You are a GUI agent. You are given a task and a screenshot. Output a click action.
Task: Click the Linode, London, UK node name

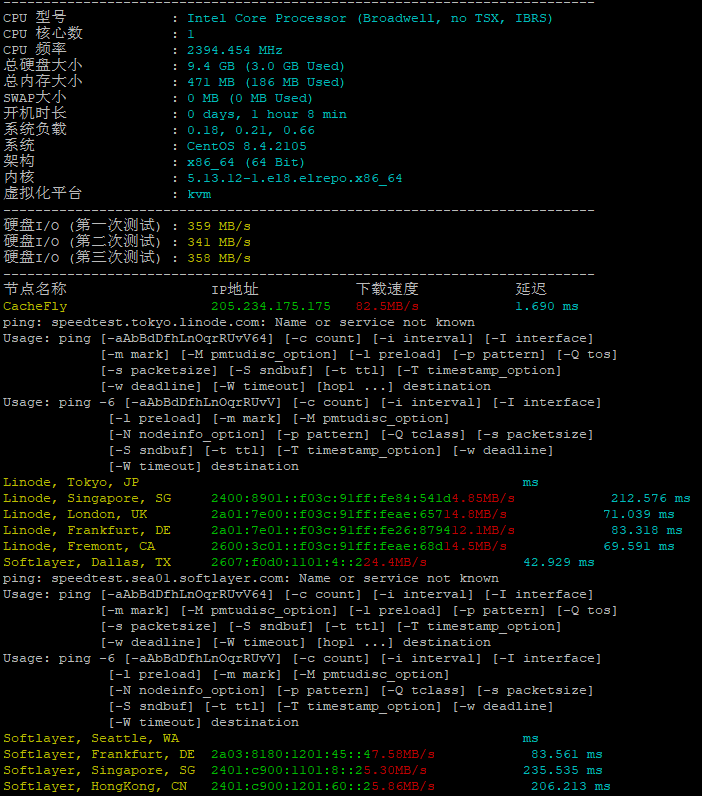coord(75,514)
